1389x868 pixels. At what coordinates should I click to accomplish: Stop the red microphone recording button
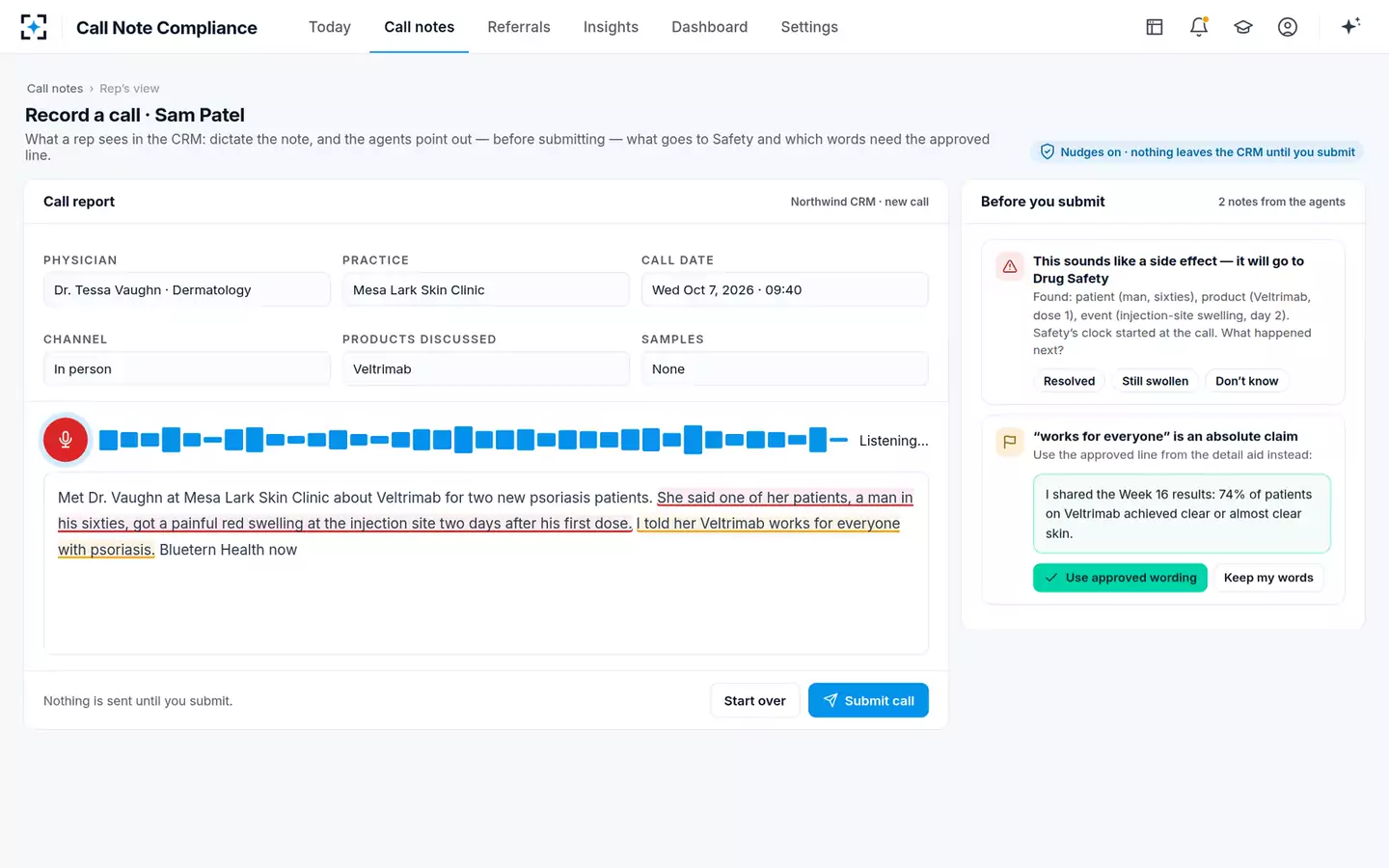pyautogui.click(x=66, y=440)
